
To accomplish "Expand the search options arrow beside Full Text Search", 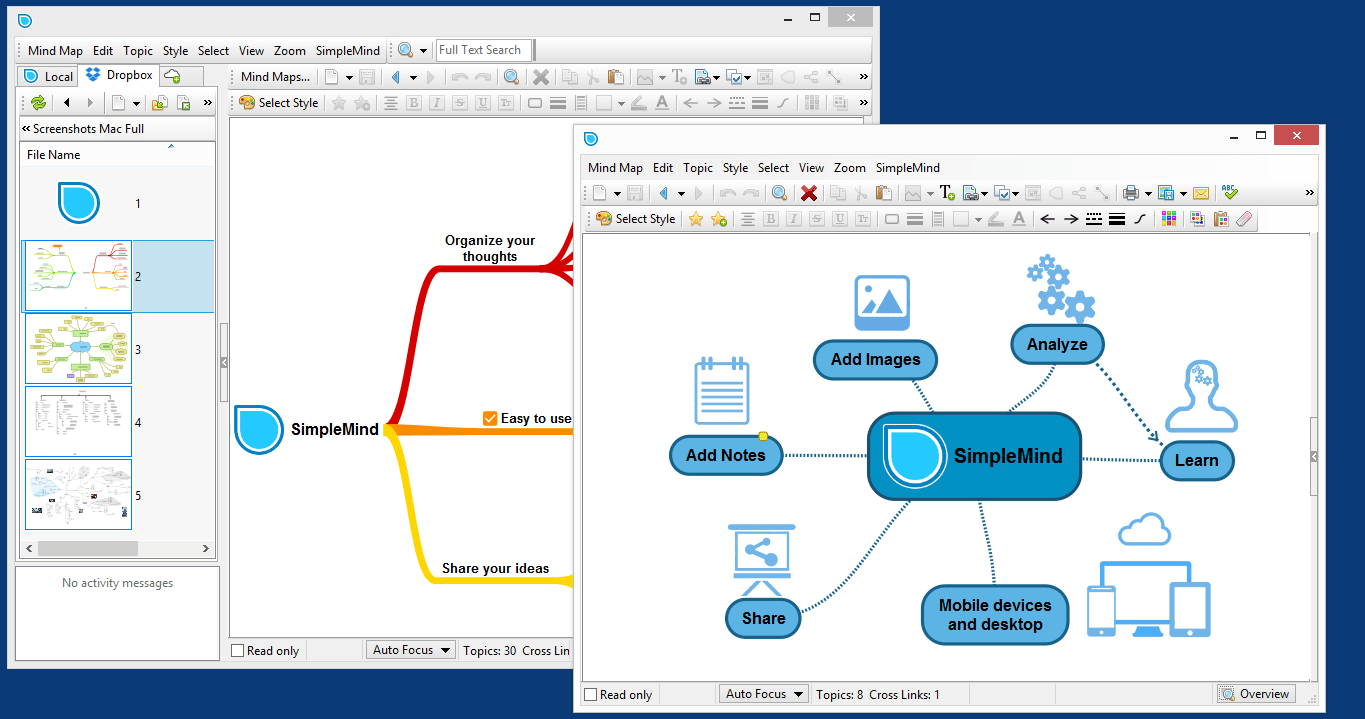I will click(x=423, y=50).
